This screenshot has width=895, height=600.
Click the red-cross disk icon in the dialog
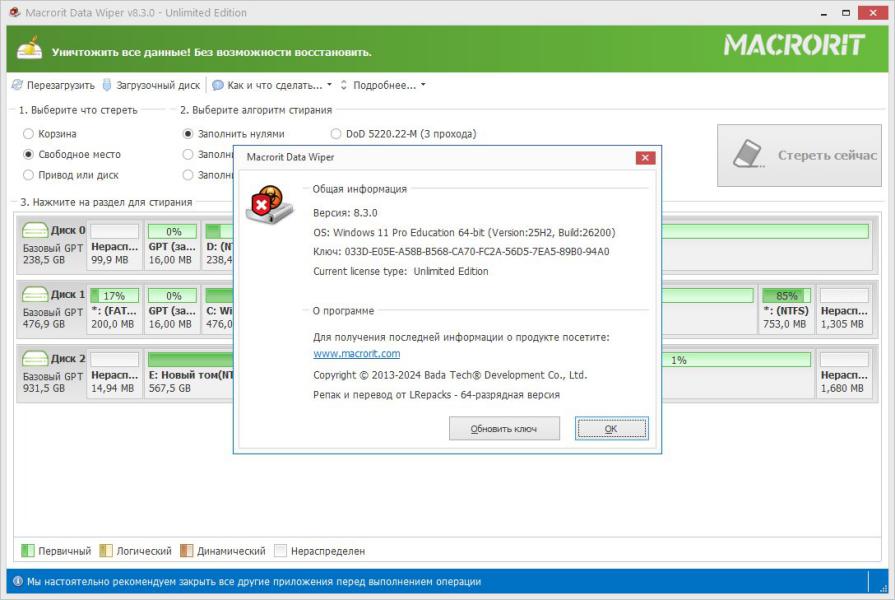coord(268,205)
